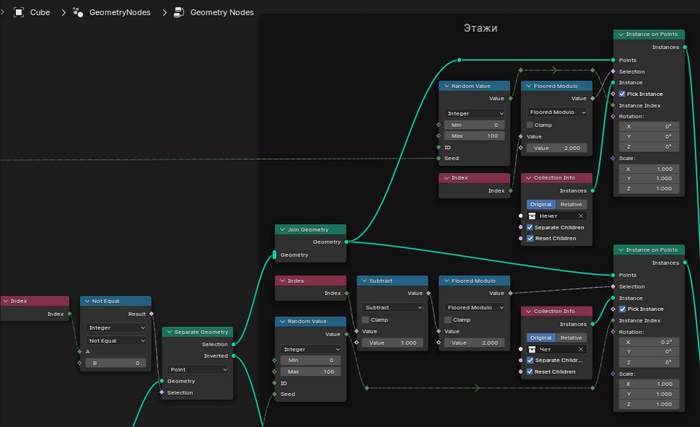
Task: Switch top Collection Info to Relative
Action: point(572,203)
